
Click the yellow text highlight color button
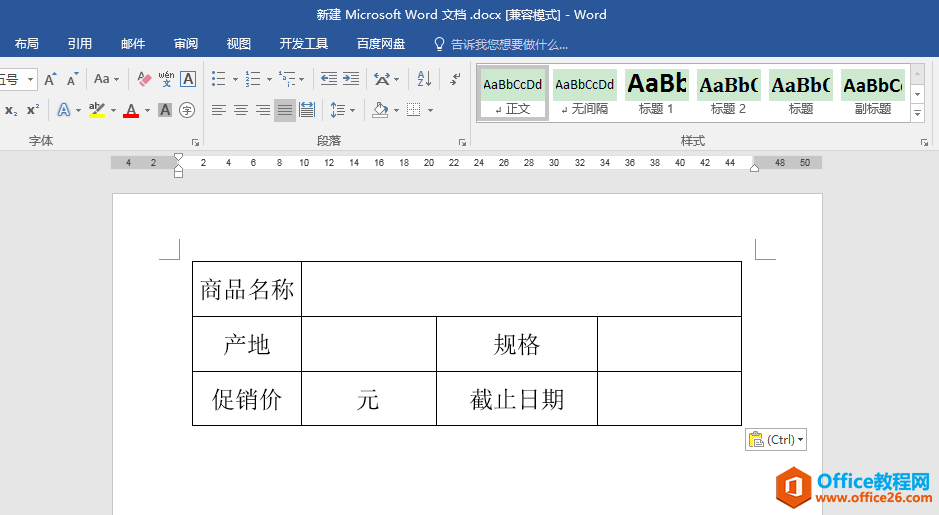click(96, 110)
